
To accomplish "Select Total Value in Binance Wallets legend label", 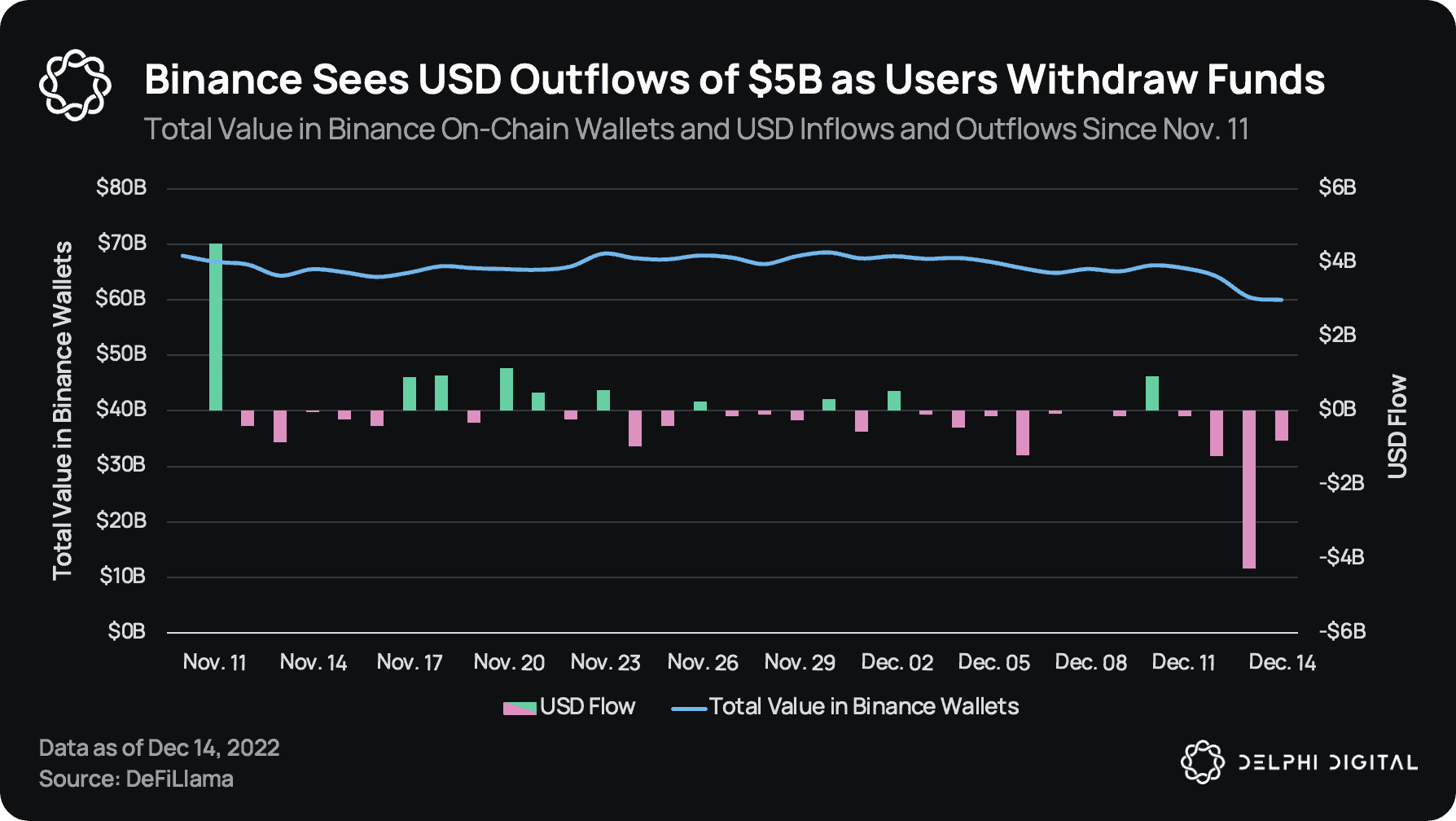I will (864, 706).
